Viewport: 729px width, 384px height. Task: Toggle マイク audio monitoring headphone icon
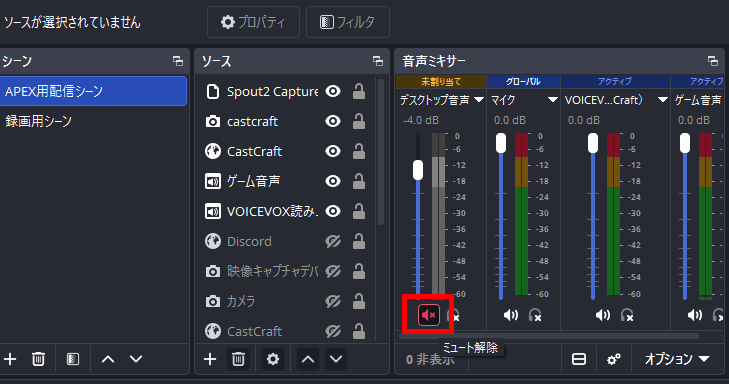point(535,315)
